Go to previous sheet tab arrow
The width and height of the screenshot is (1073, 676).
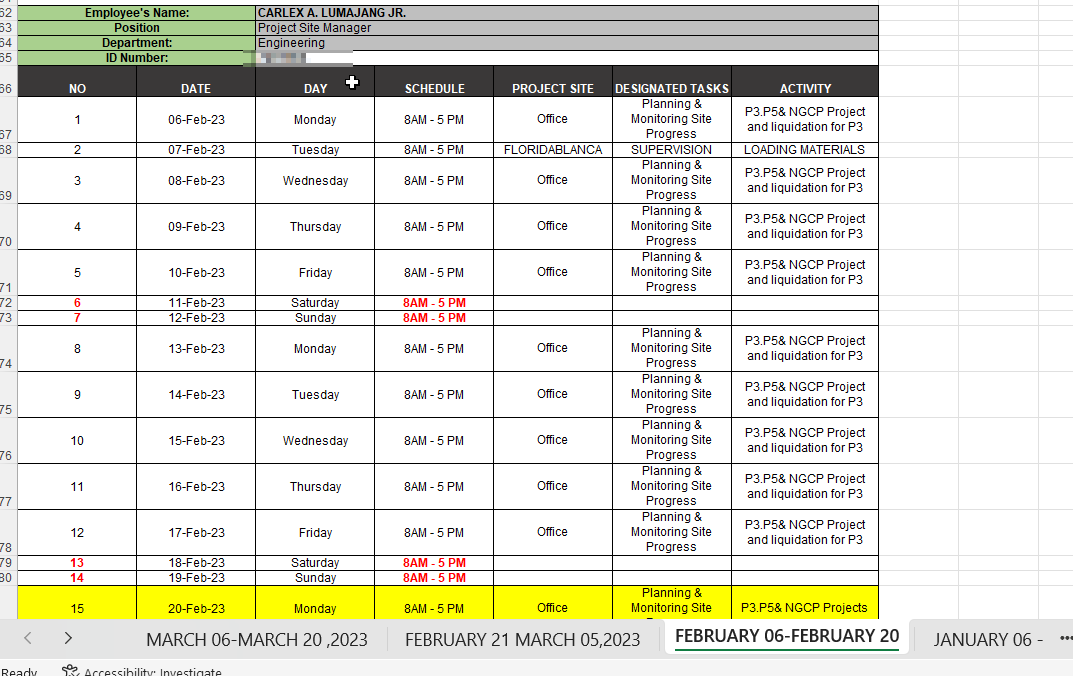28,638
